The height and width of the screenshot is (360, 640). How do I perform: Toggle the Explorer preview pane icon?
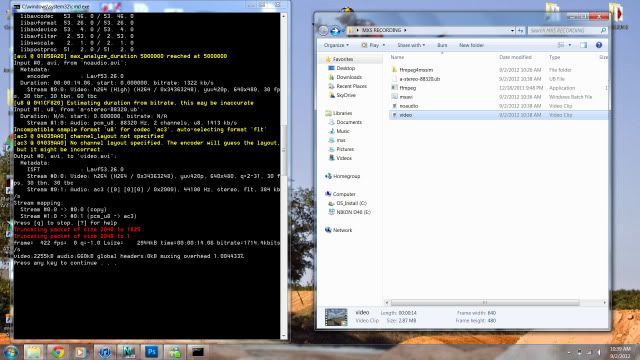(x=583, y=45)
